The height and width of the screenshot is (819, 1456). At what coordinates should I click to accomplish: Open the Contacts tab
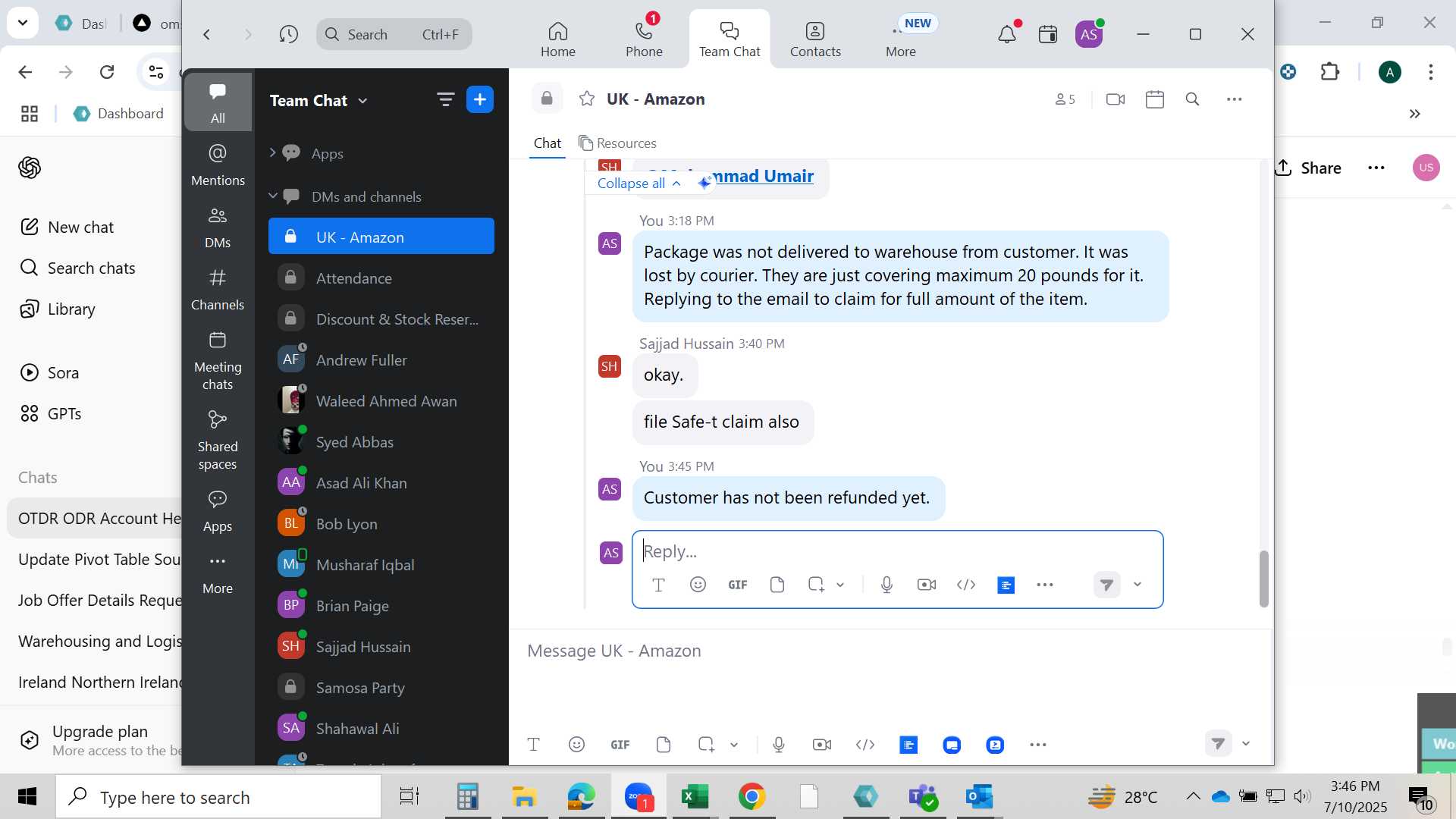[x=815, y=39]
